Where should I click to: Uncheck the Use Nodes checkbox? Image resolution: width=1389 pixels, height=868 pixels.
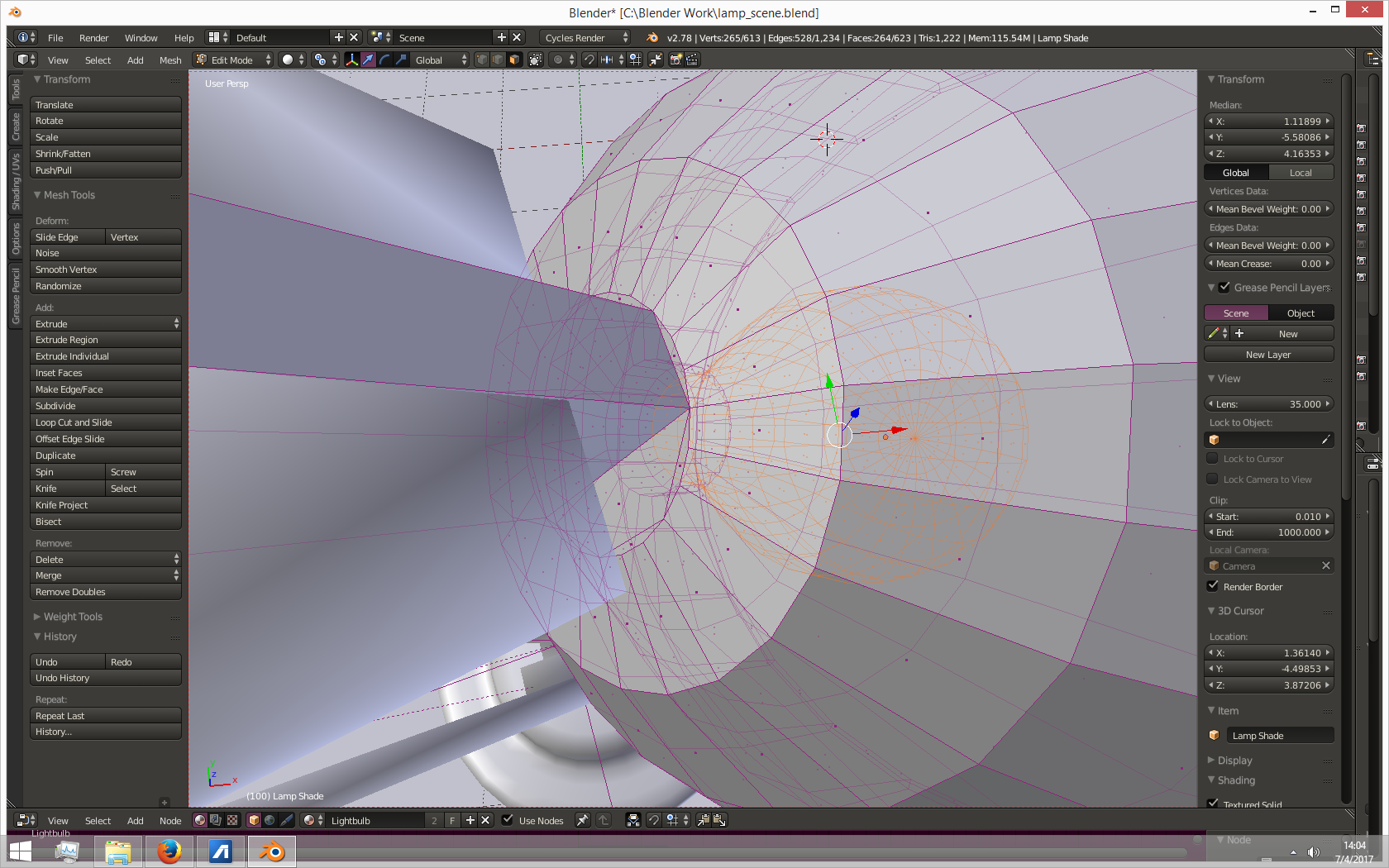[x=508, y=820]
